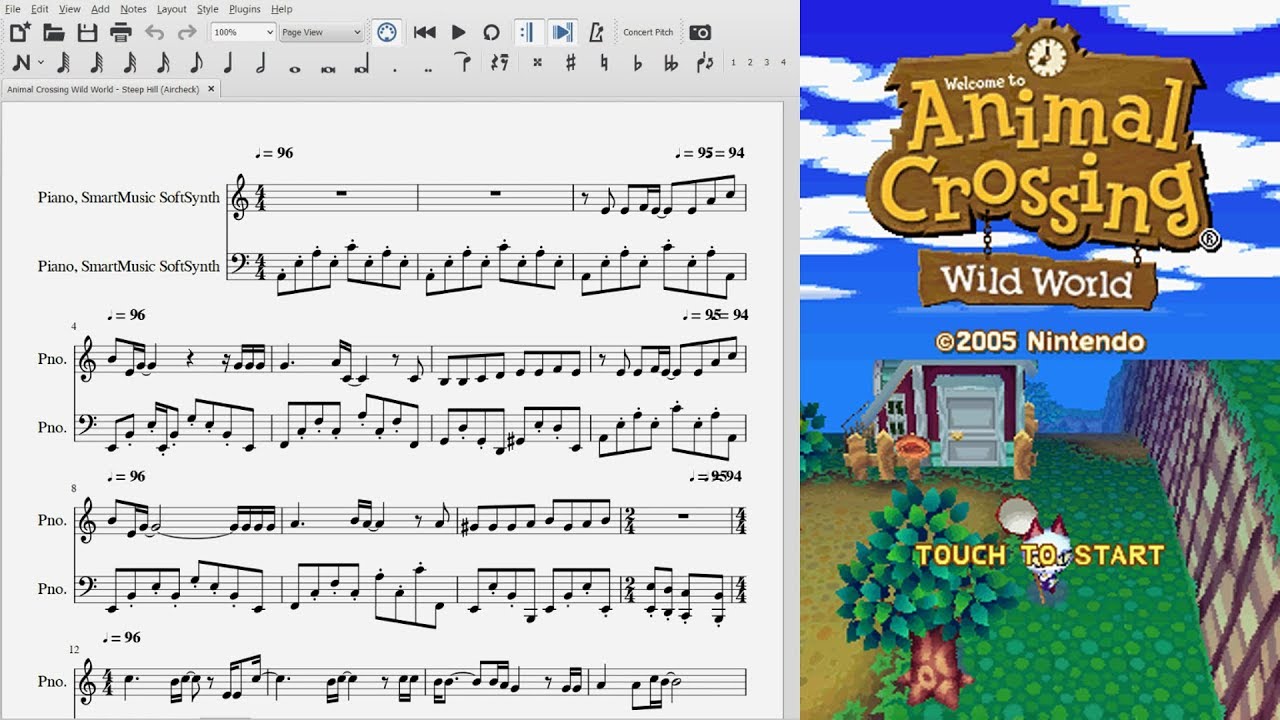Viewport: 1280px width, 720px height.
Task: Open the File menu
Action: (x=12, y=9)
